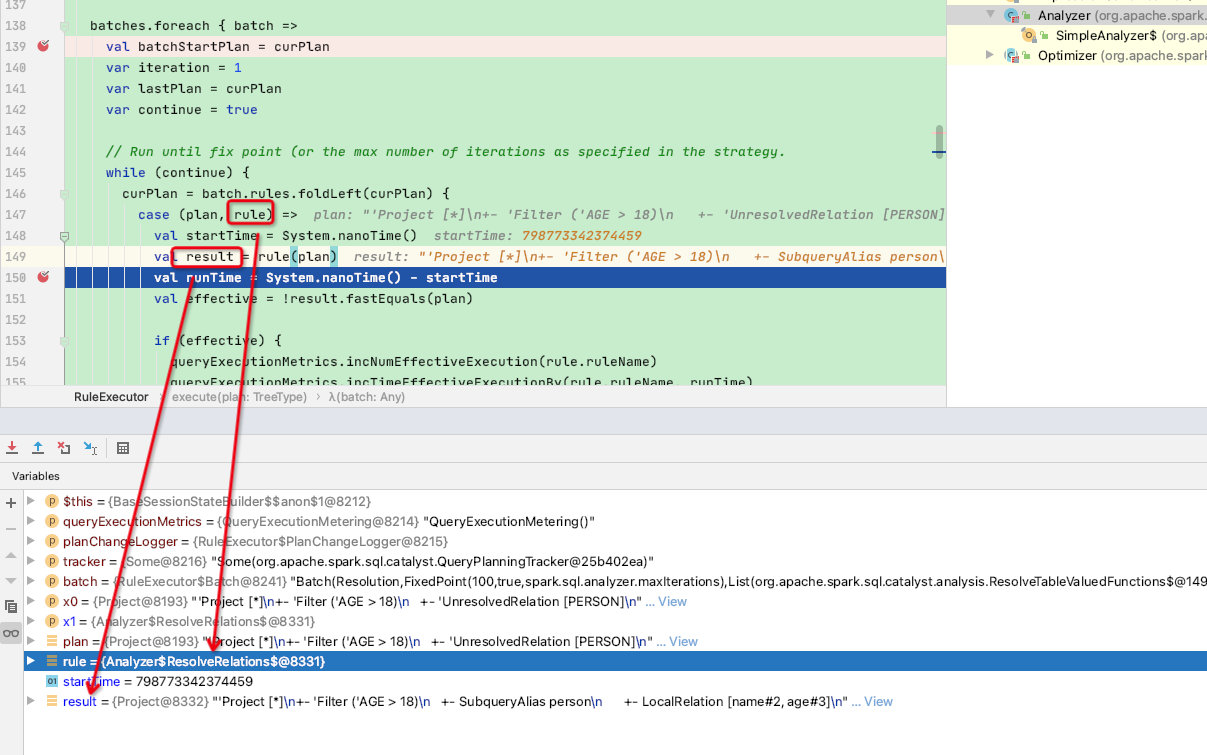This screenshot has width=1207, height=755.
Task: Click the Remove Watch minus icon
Action: (11, 529)
